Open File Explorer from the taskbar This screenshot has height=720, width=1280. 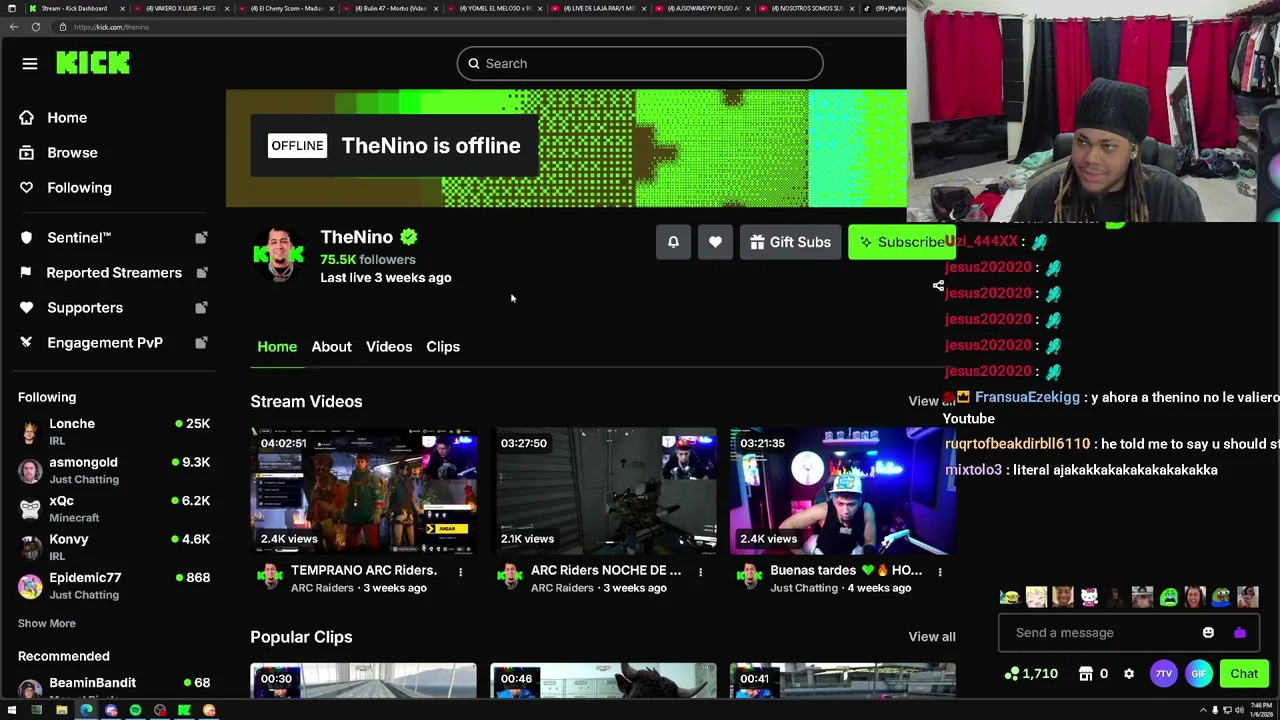click(61, 711)
